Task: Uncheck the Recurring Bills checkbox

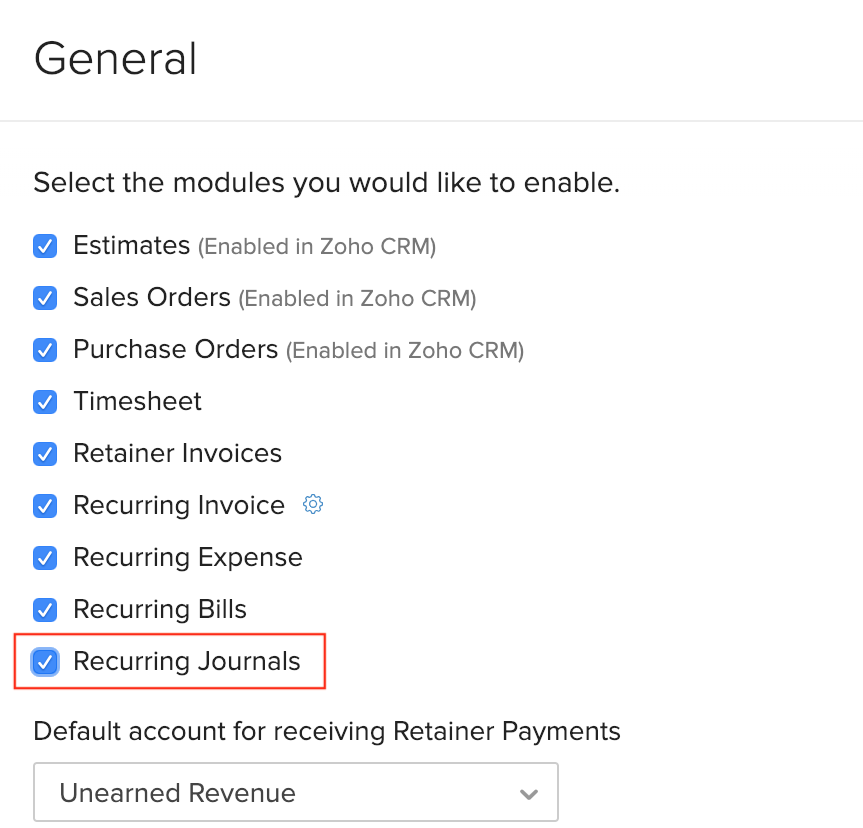Action: (x=44, y=609)
